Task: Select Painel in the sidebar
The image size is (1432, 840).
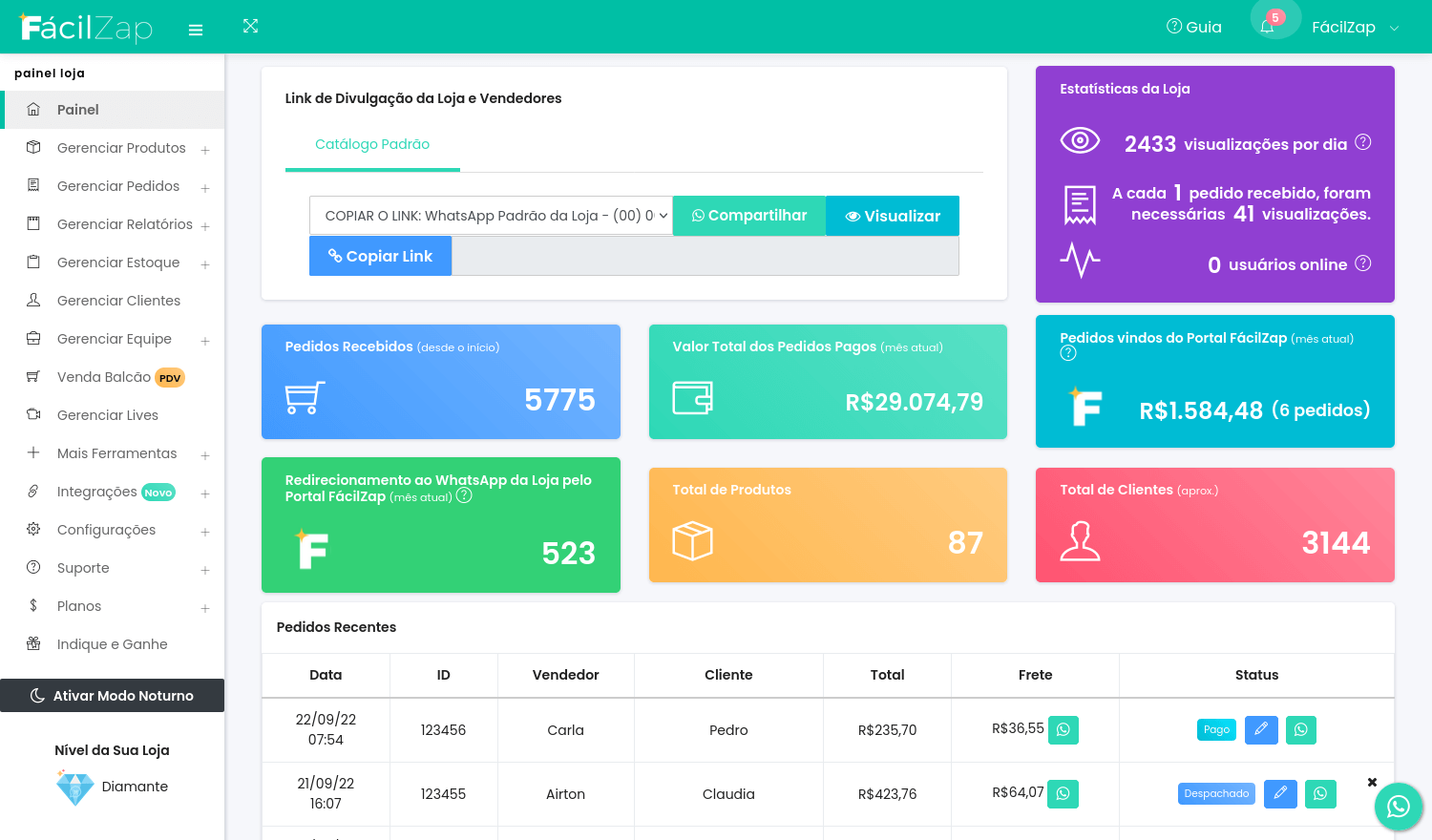Action: pyautogui.click(x=113, y=110)
